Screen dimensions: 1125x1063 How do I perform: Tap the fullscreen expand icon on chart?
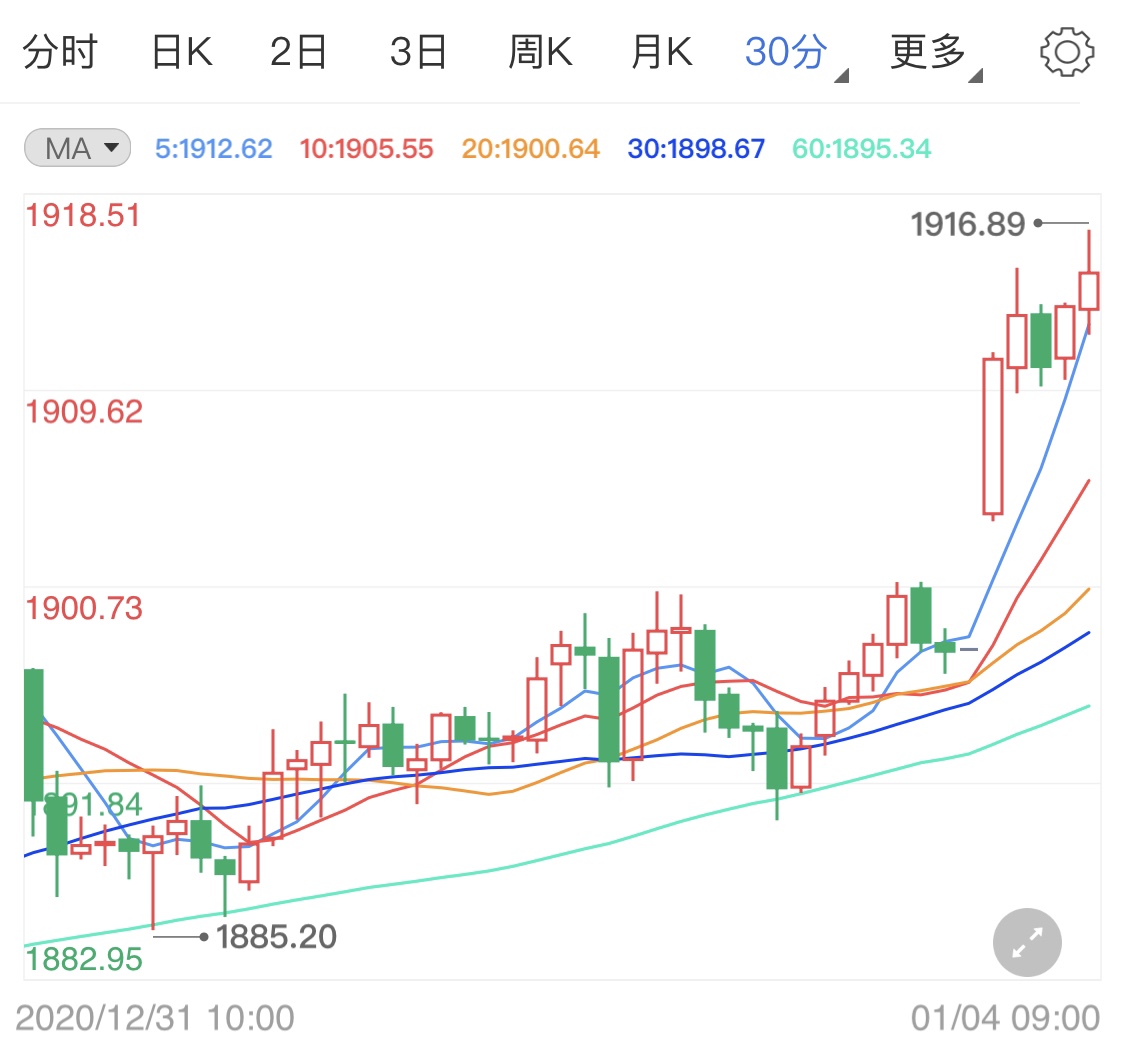tap(1026, 942)
